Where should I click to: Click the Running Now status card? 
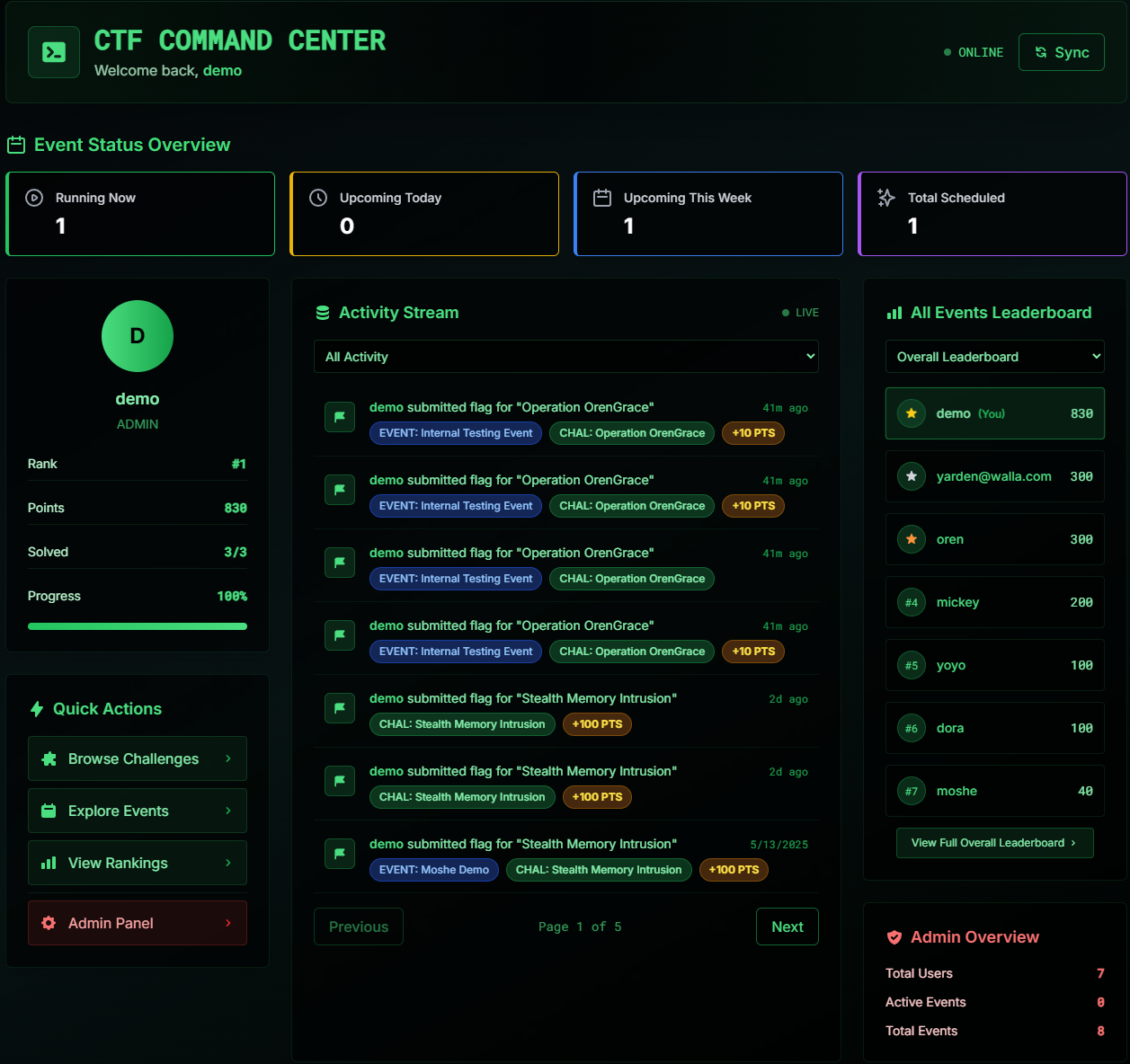click(140, 214)
